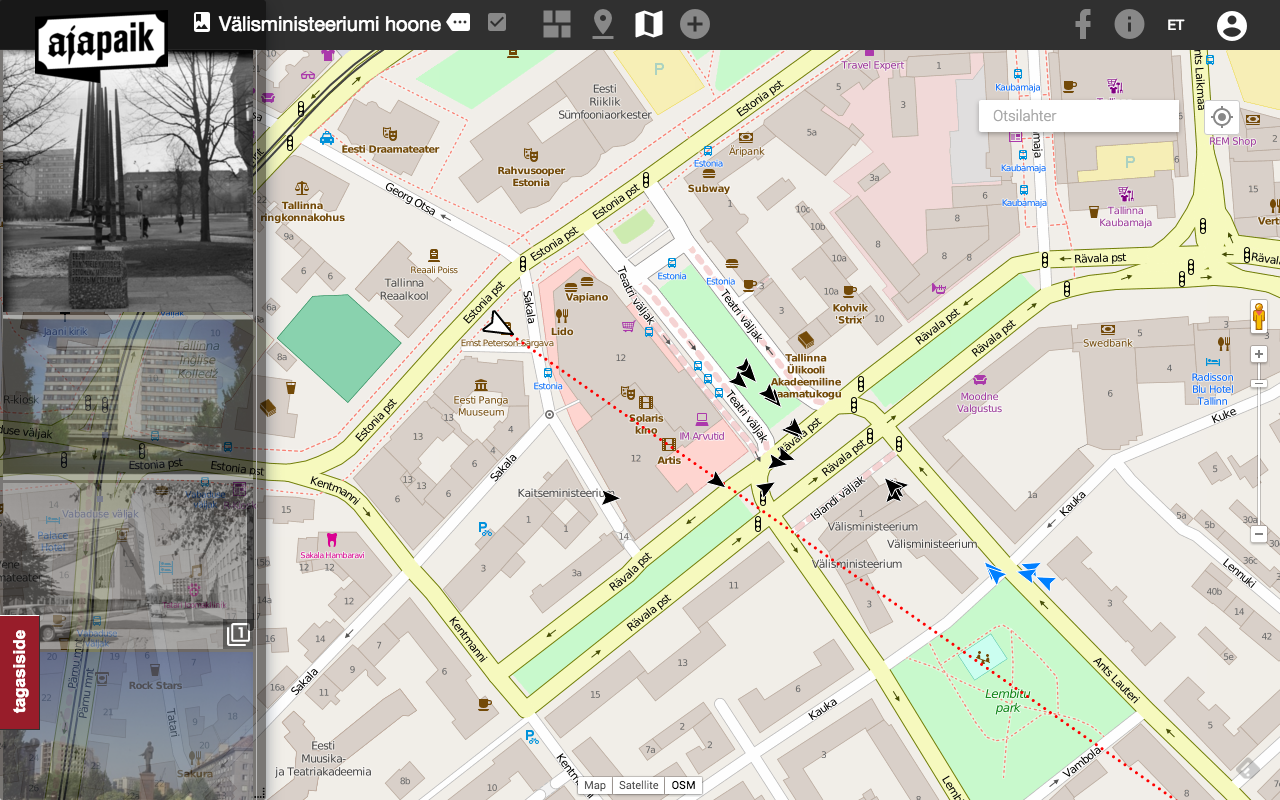
Task: Add new photo with plus icon
Action: click(x=695, y=24)
